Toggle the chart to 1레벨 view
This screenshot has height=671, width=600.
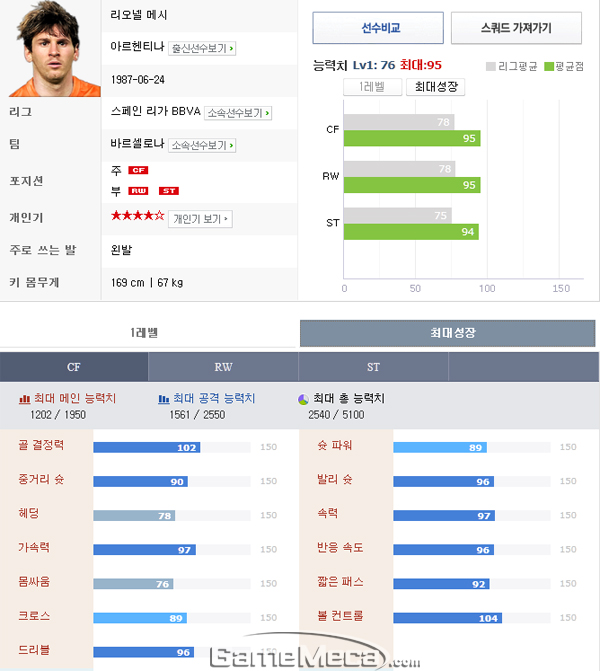click(372, 87)
